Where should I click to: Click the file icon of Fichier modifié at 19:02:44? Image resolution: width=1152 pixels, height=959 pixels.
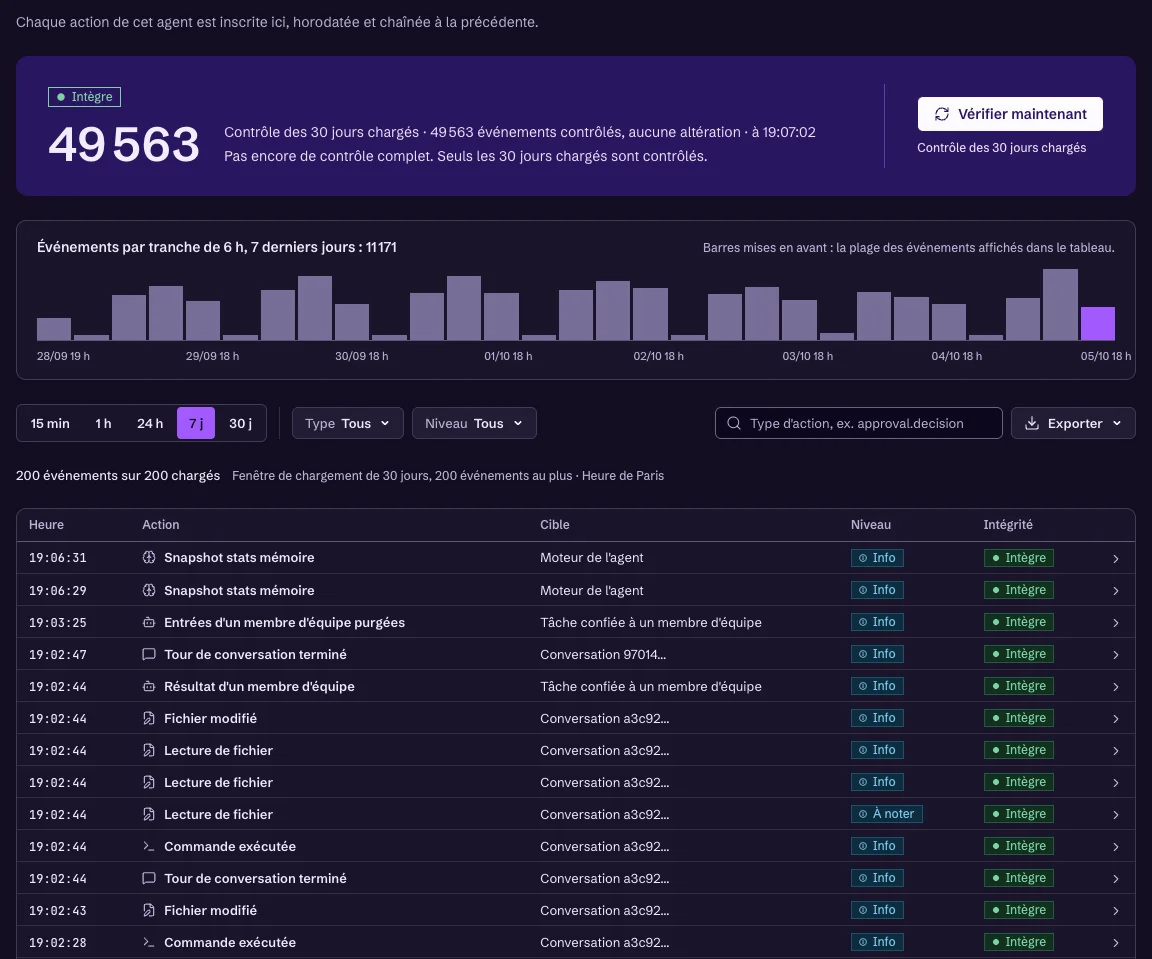[148, 718]
